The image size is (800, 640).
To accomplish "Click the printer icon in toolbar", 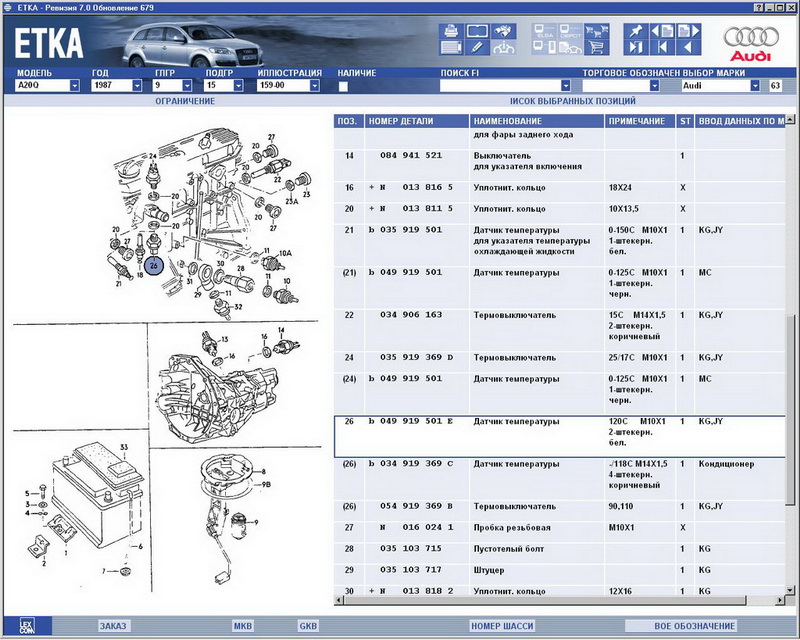I will (451, 31).
